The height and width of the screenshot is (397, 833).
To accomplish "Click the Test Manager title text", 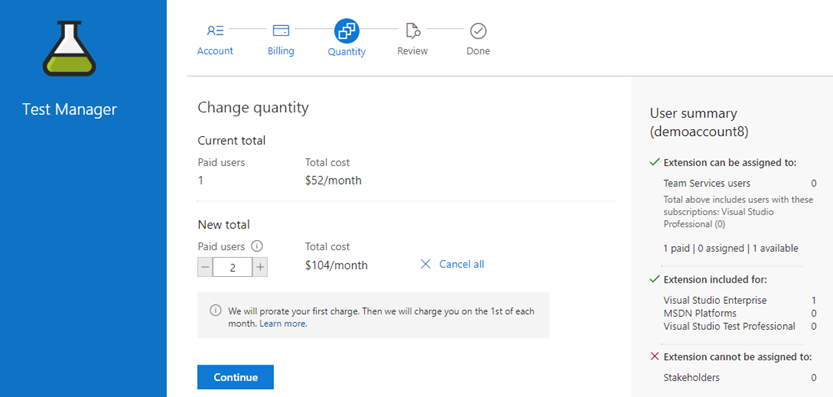I will pyautogui.click(x=70, y=109).
